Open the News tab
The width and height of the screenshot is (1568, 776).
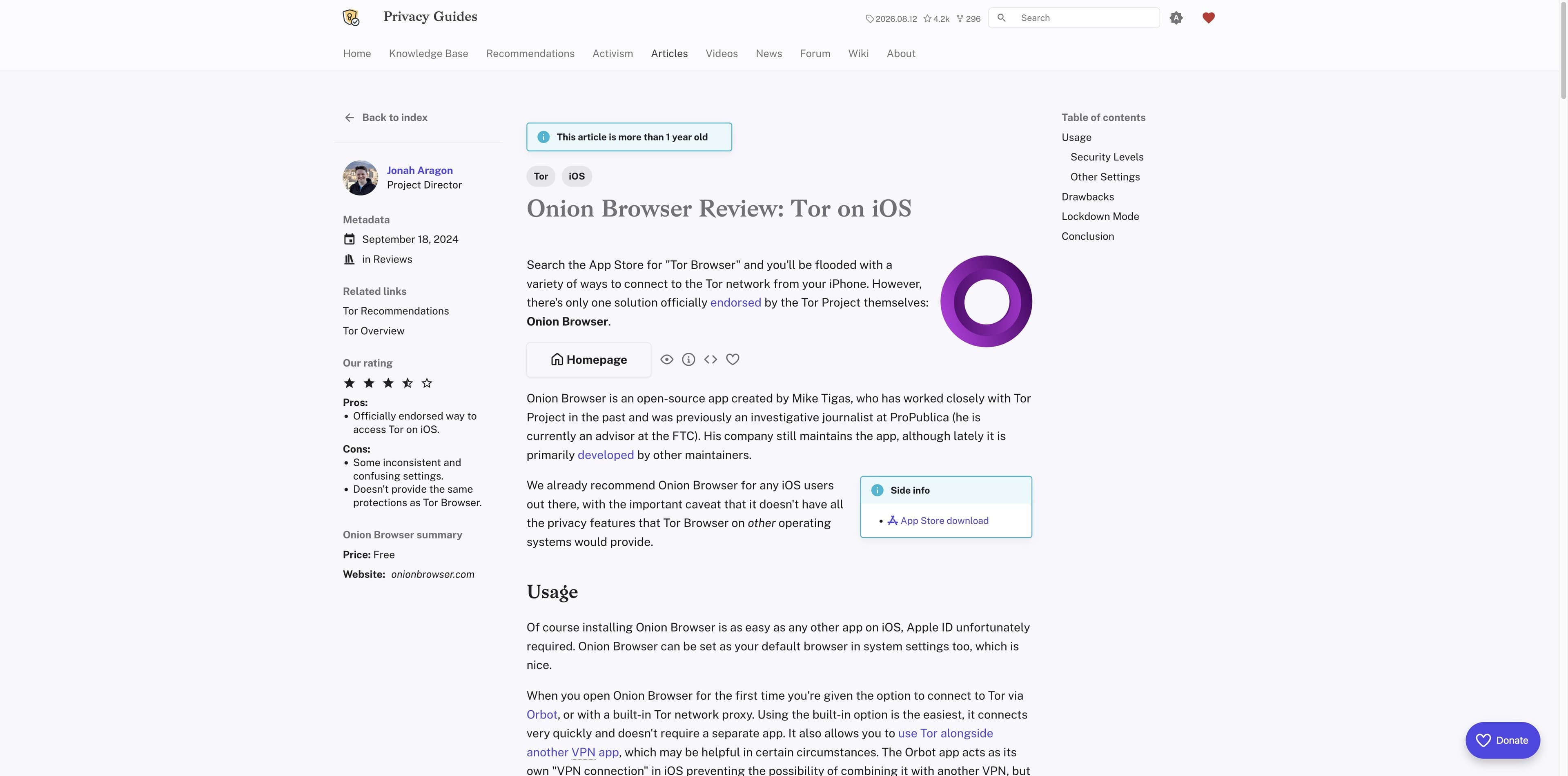769,53
